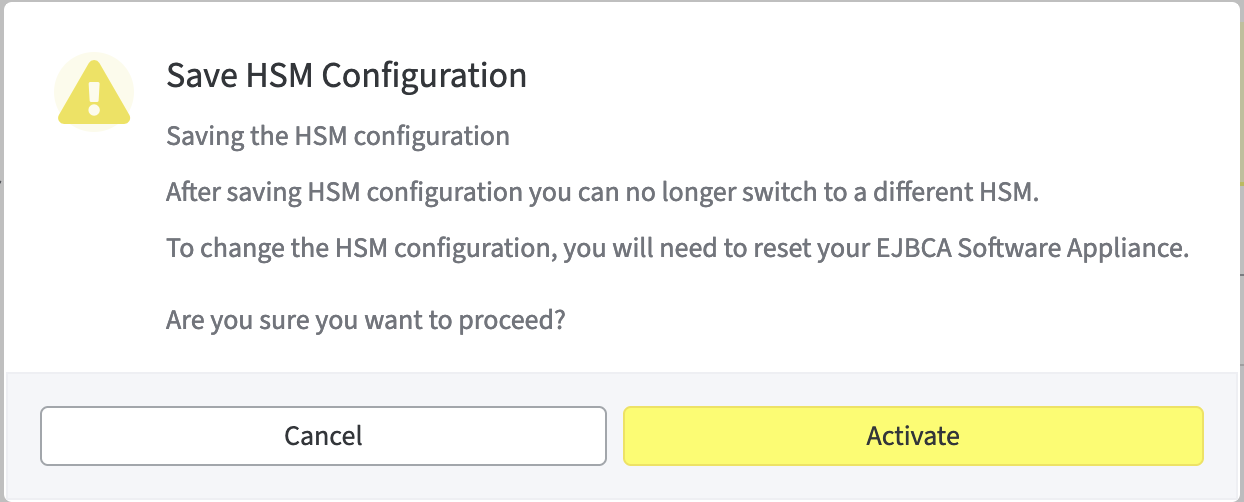Click the "Saving the HSM configuration" subtitle
This screenshot has width=1244, height=502.
338,135
